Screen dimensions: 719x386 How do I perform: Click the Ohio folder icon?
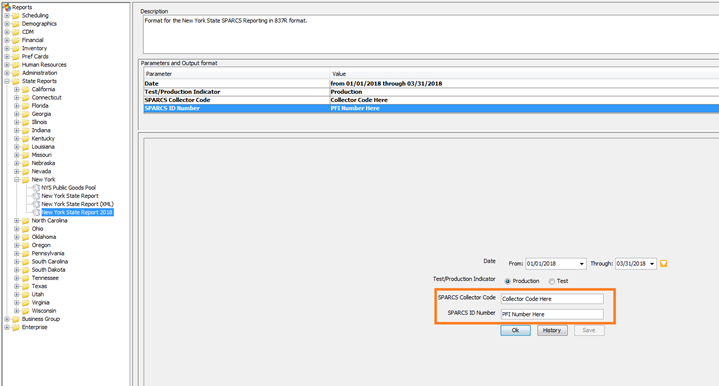pyautogui.click(x=26, y=229)
